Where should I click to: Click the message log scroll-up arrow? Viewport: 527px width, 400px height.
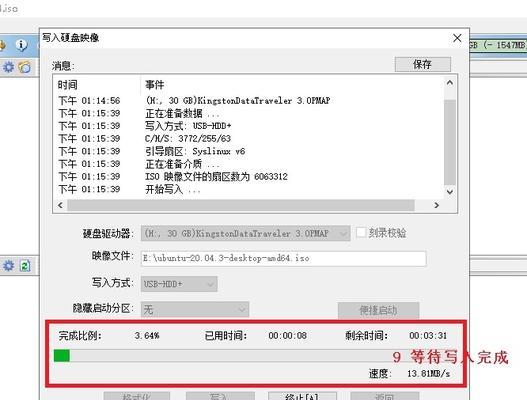point(450,82)
